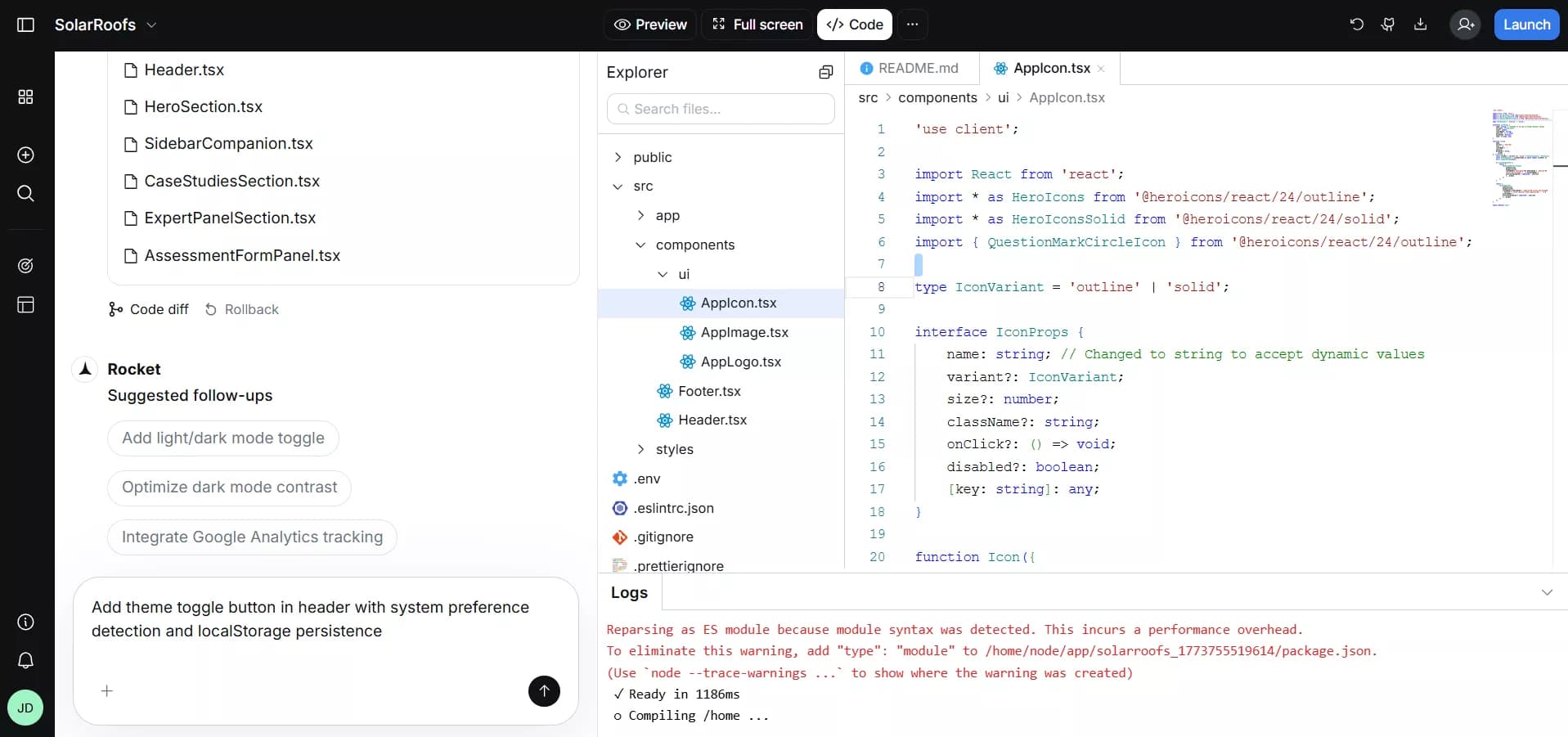
Task: Switch to Preview view
Action: 650,25
